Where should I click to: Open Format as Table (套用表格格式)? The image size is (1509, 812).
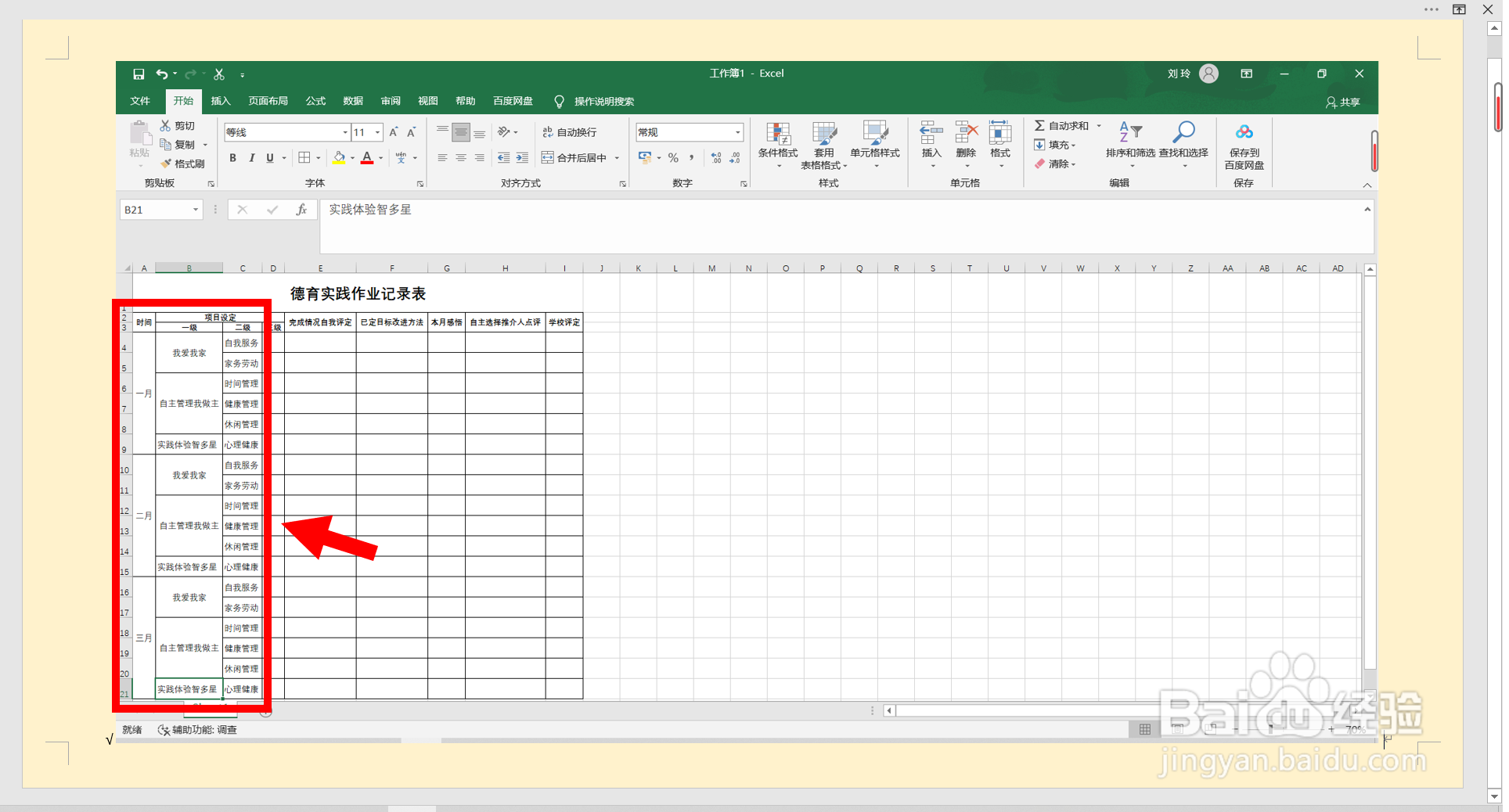point(823,145)
